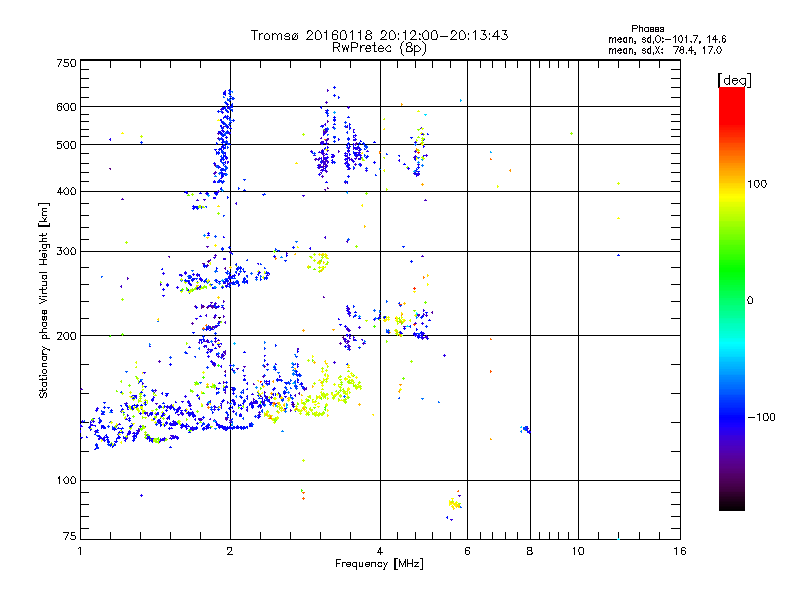Click the '100' y-axis tick label
The width and height of the screenshot is (800, 600).
tap(66, 481)
